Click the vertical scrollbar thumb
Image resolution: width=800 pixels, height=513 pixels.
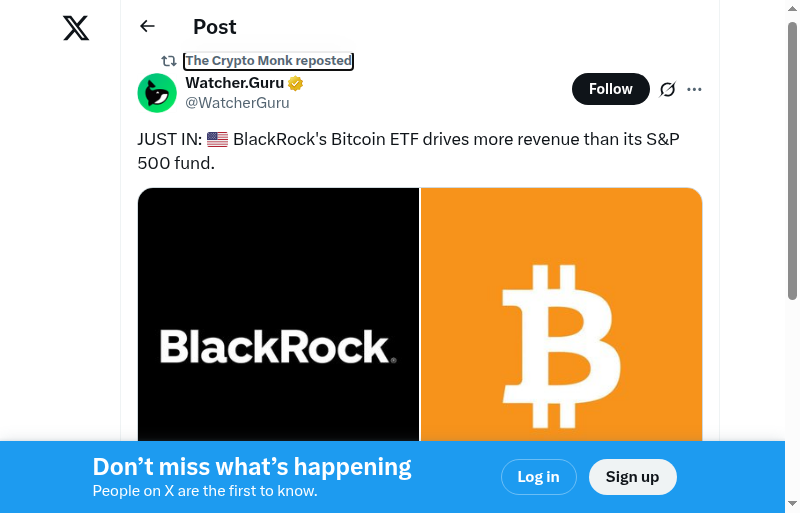point(792,160)
